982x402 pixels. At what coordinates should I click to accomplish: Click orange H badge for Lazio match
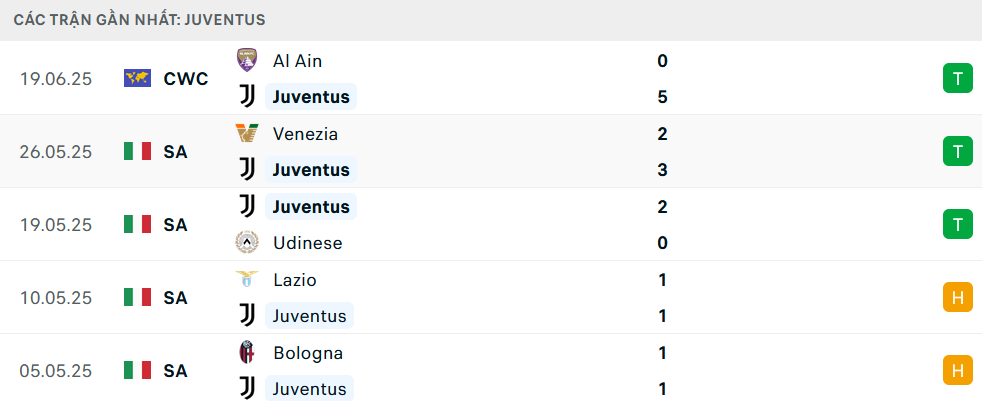click(x=957, y=297)
